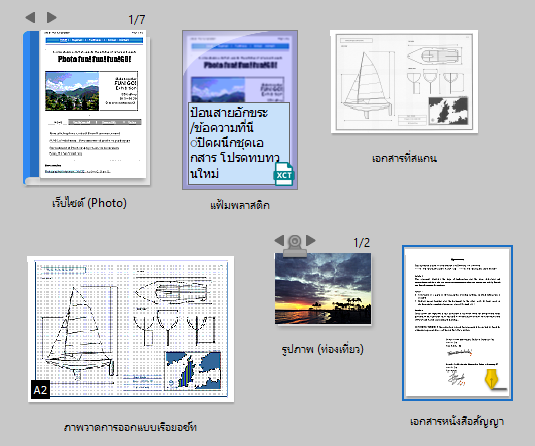This screenshot has width=535, height=446.
Task: Select the เว็บไซต์ (Photo) label
Action: click(x=89, y=203)
